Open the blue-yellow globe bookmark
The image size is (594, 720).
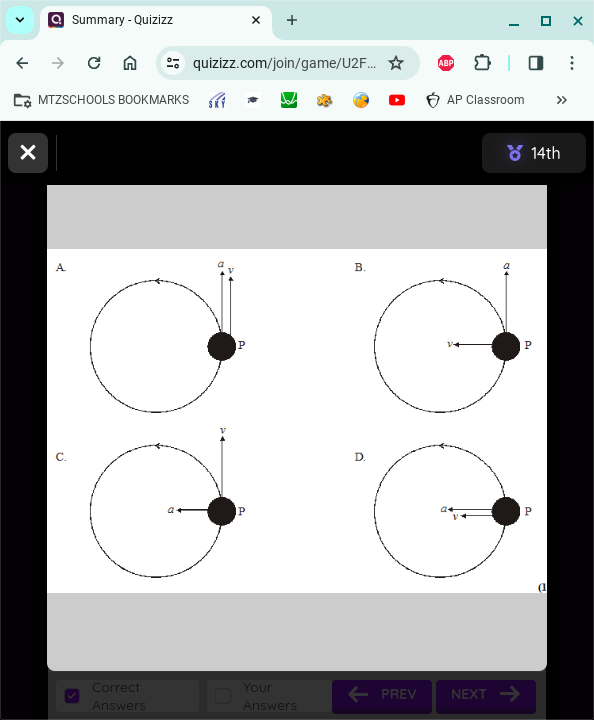[361, 100]
